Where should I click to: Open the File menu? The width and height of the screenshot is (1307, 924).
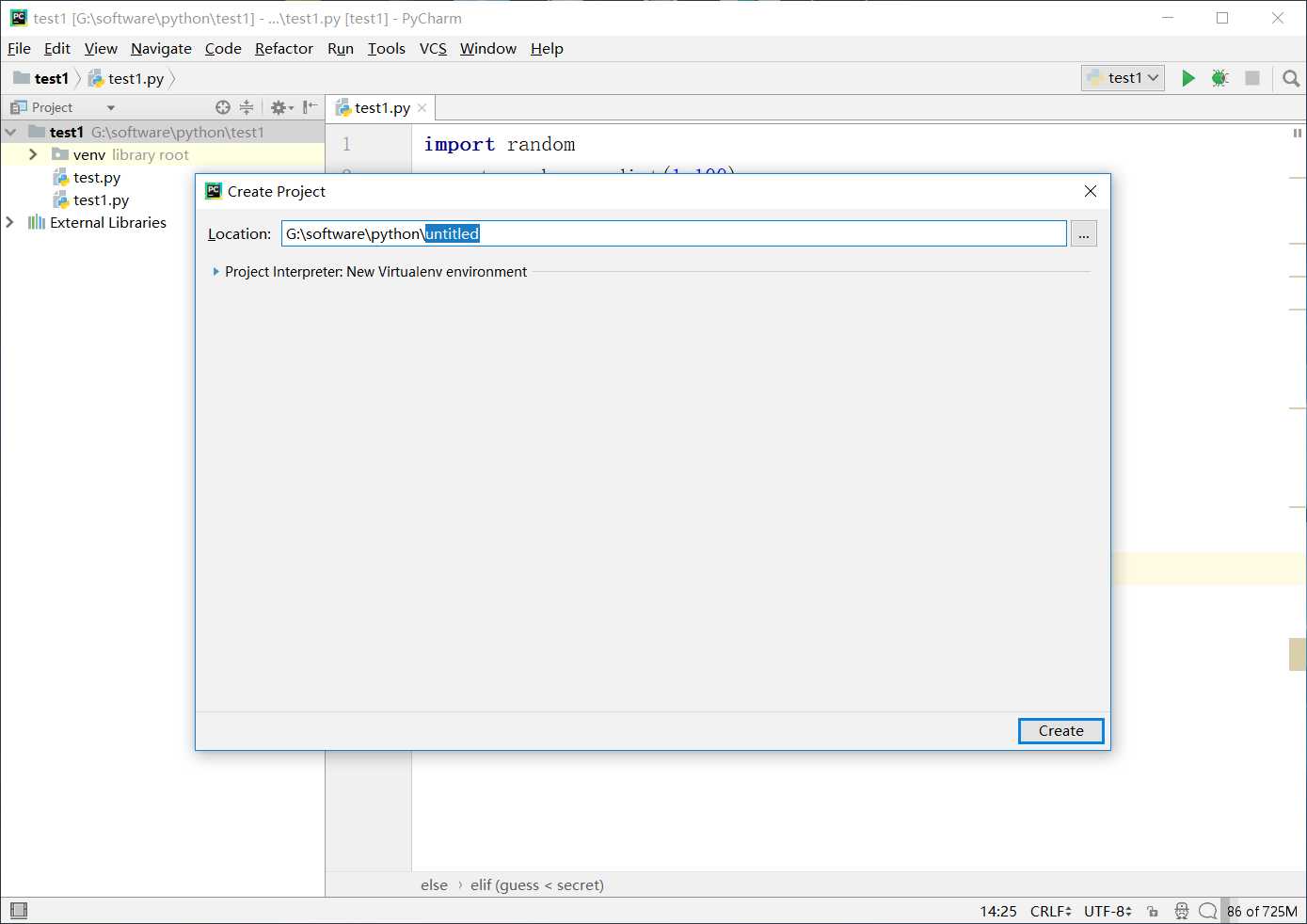point(19,49)
